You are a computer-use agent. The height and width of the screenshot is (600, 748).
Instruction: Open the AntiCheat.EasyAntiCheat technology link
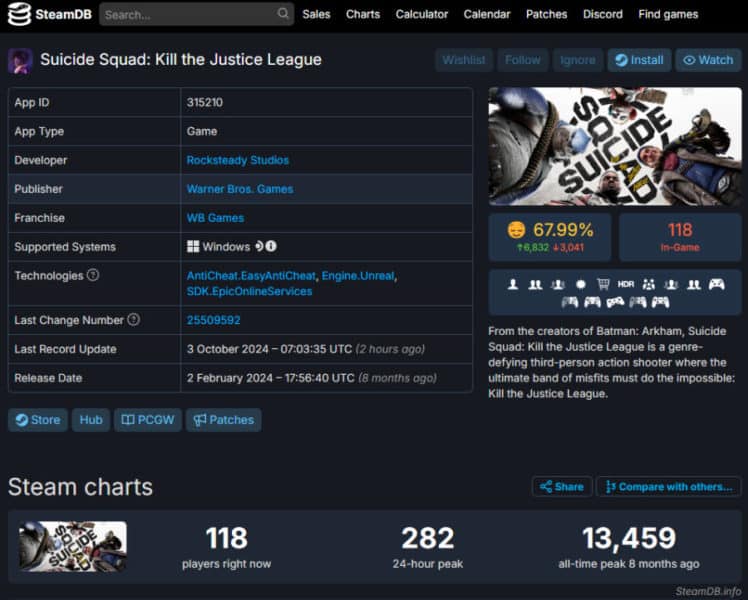pos(251,276)
